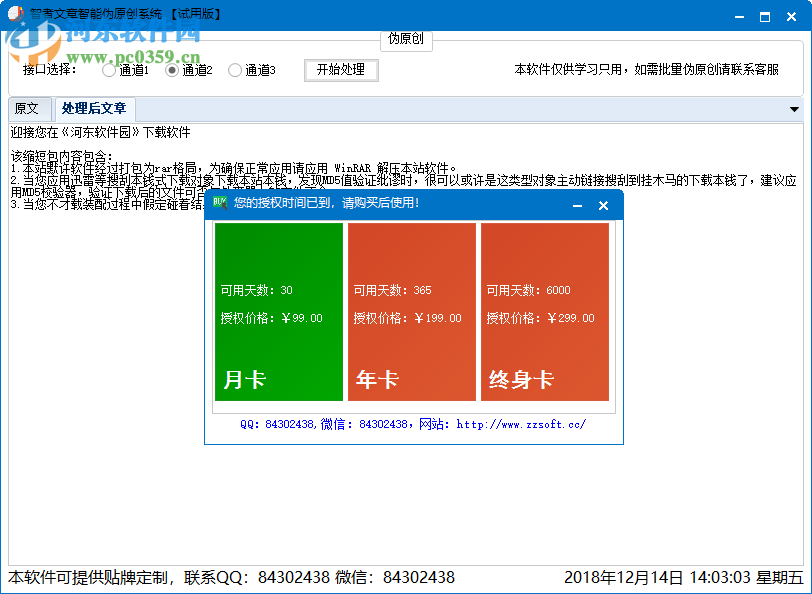This screenshot has height=594, width=812.
Task: Click line 迎接您在《河东软件园》下载软件
Action: (100, 133)
